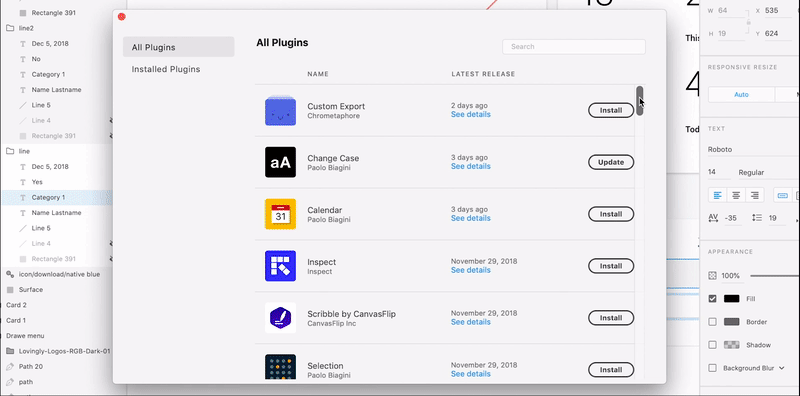Switch to All Plugins tab
This screenshot has height=396, width=800.
(x=179, y=47)
